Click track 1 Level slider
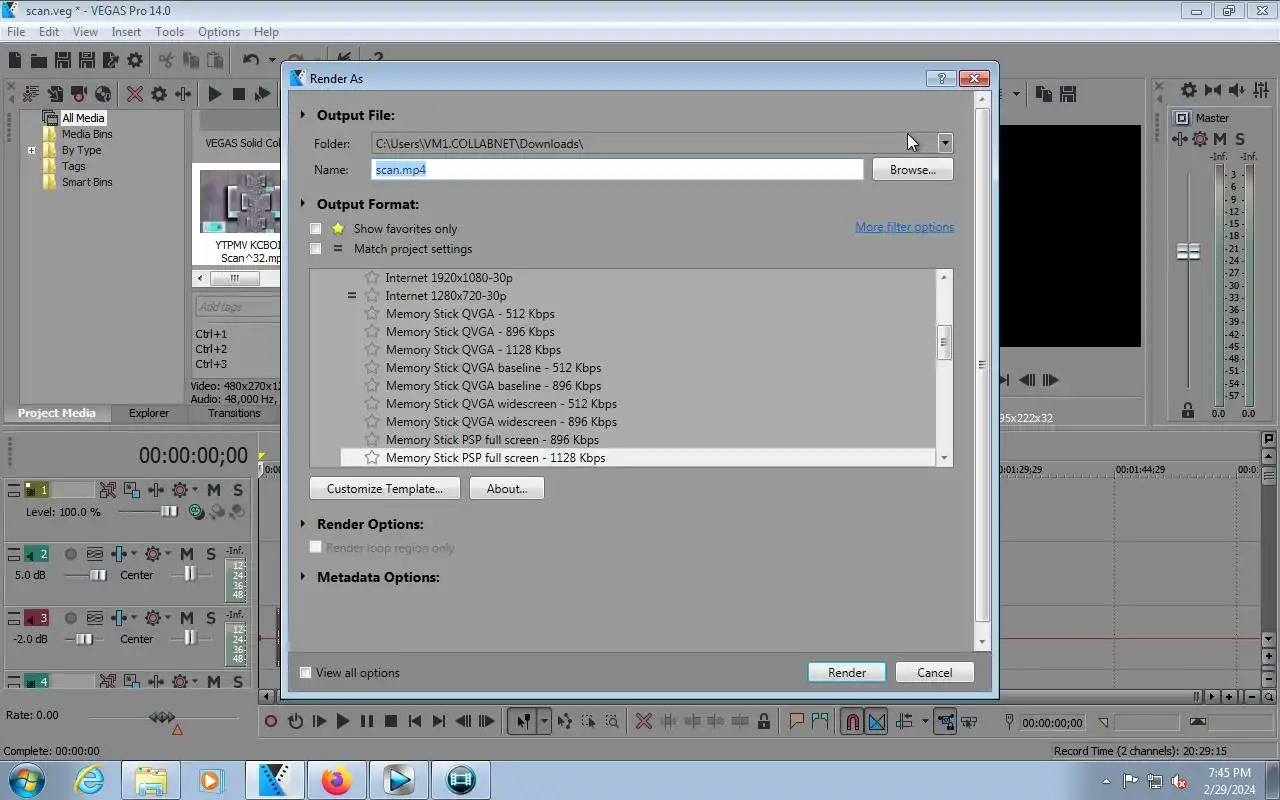Screen dimensions: 1280x800 tap(169, 512)
